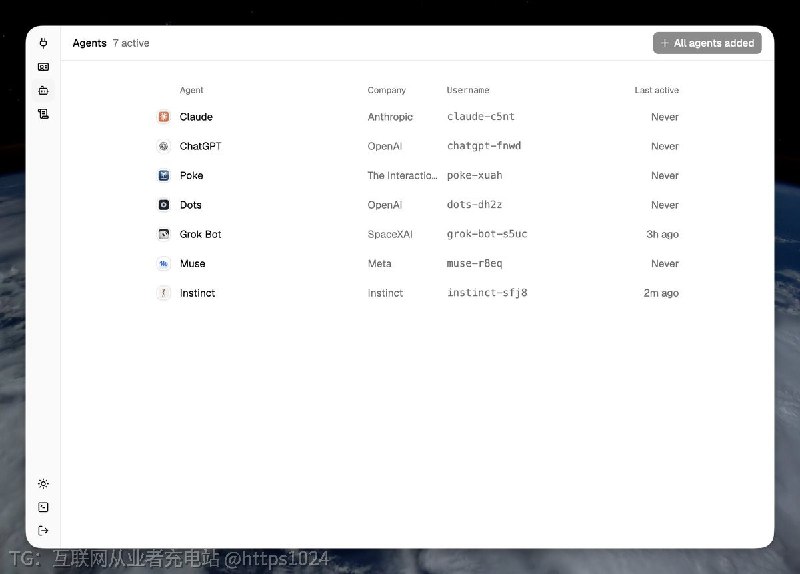Open the scroll logs sidebar icon
The height and width of the screenshot is (574, 800).
click(43, 114)
